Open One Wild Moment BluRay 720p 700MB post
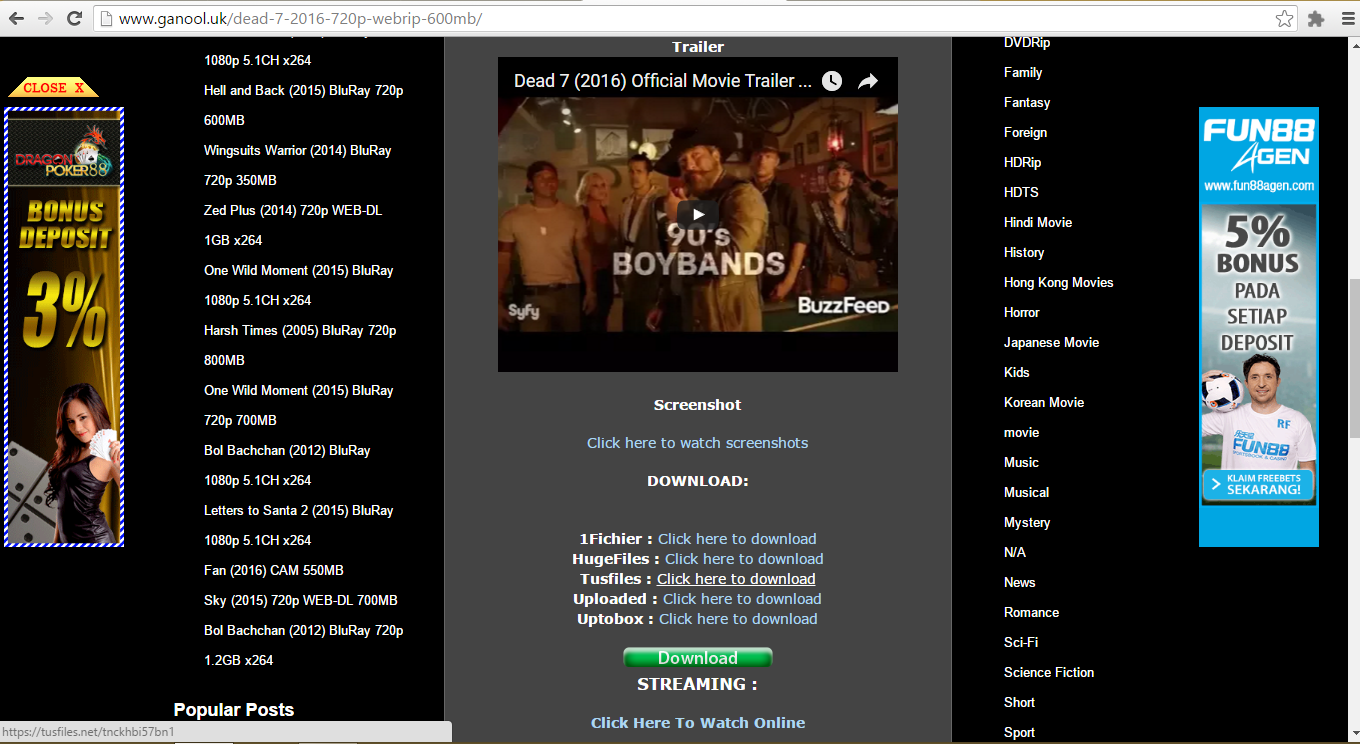1360x744 pixels. 299,405
